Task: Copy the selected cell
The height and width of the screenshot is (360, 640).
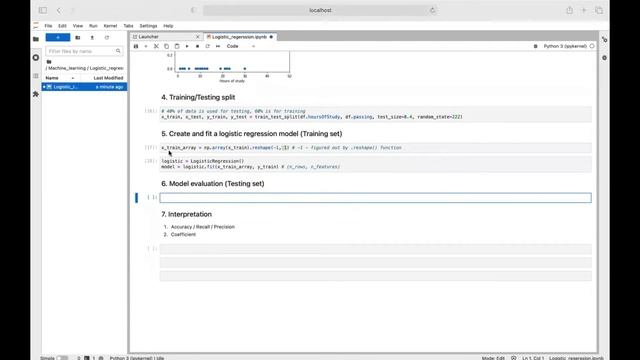Action: pos(167,46)
